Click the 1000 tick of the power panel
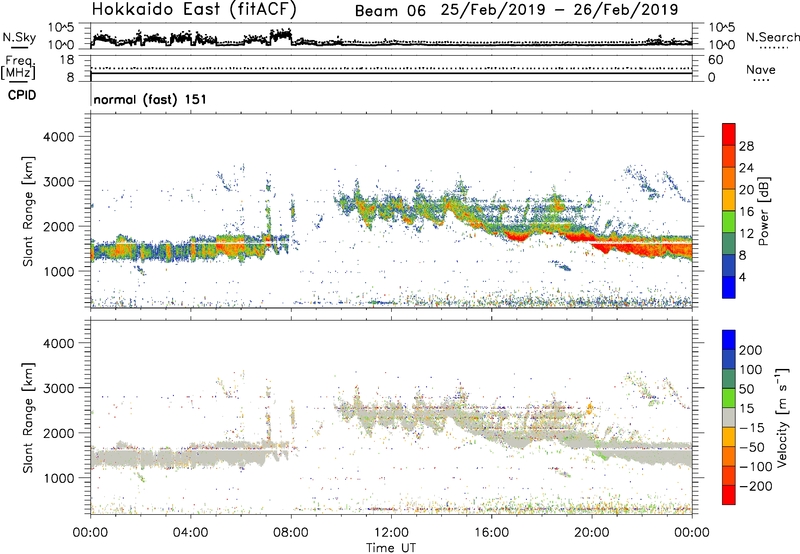This screenshot has width=800, height=554. coord(59,271)
